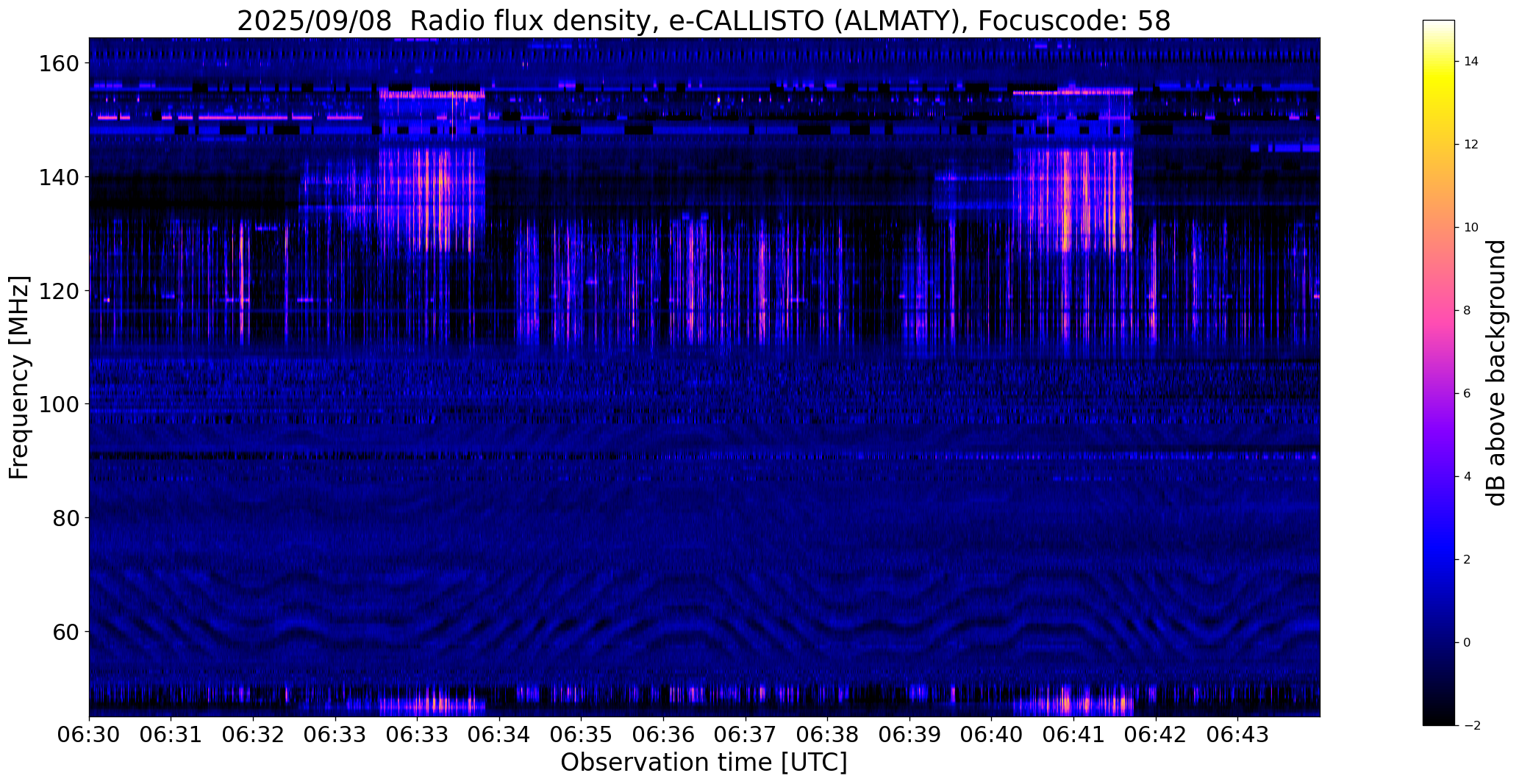Click the 06:31 time tick label
Screen dimensions: 1519x784
click(x=171, y=735)
